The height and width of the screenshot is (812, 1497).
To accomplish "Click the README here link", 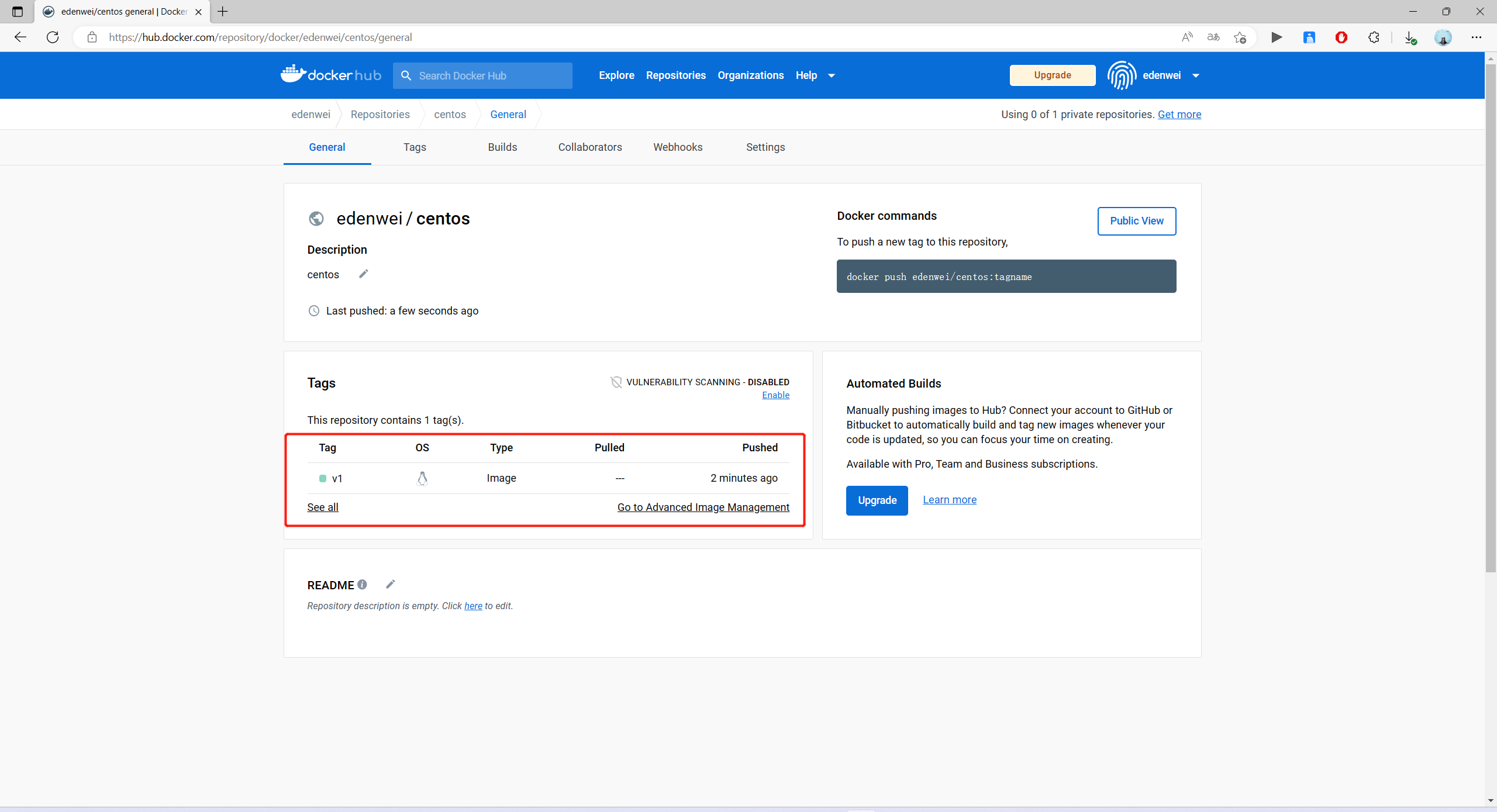I will tap(473, 606).
